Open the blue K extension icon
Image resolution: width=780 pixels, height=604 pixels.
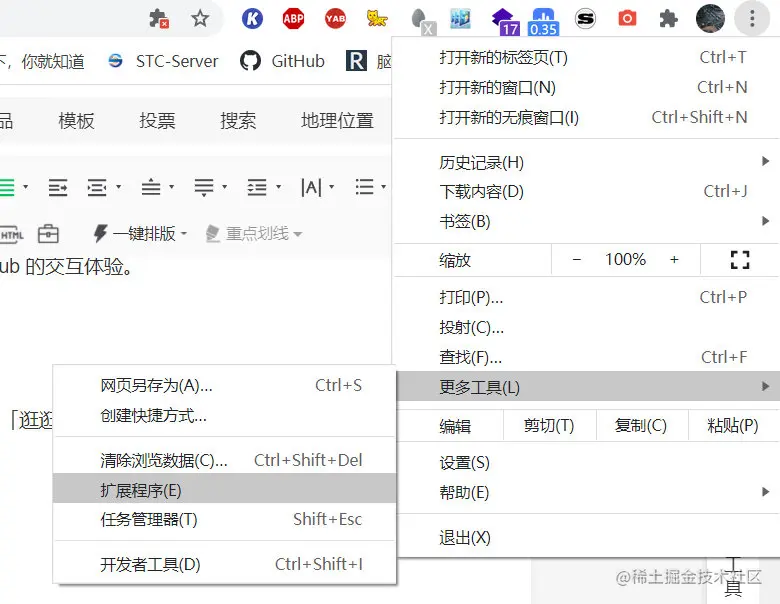click(252, 19)
